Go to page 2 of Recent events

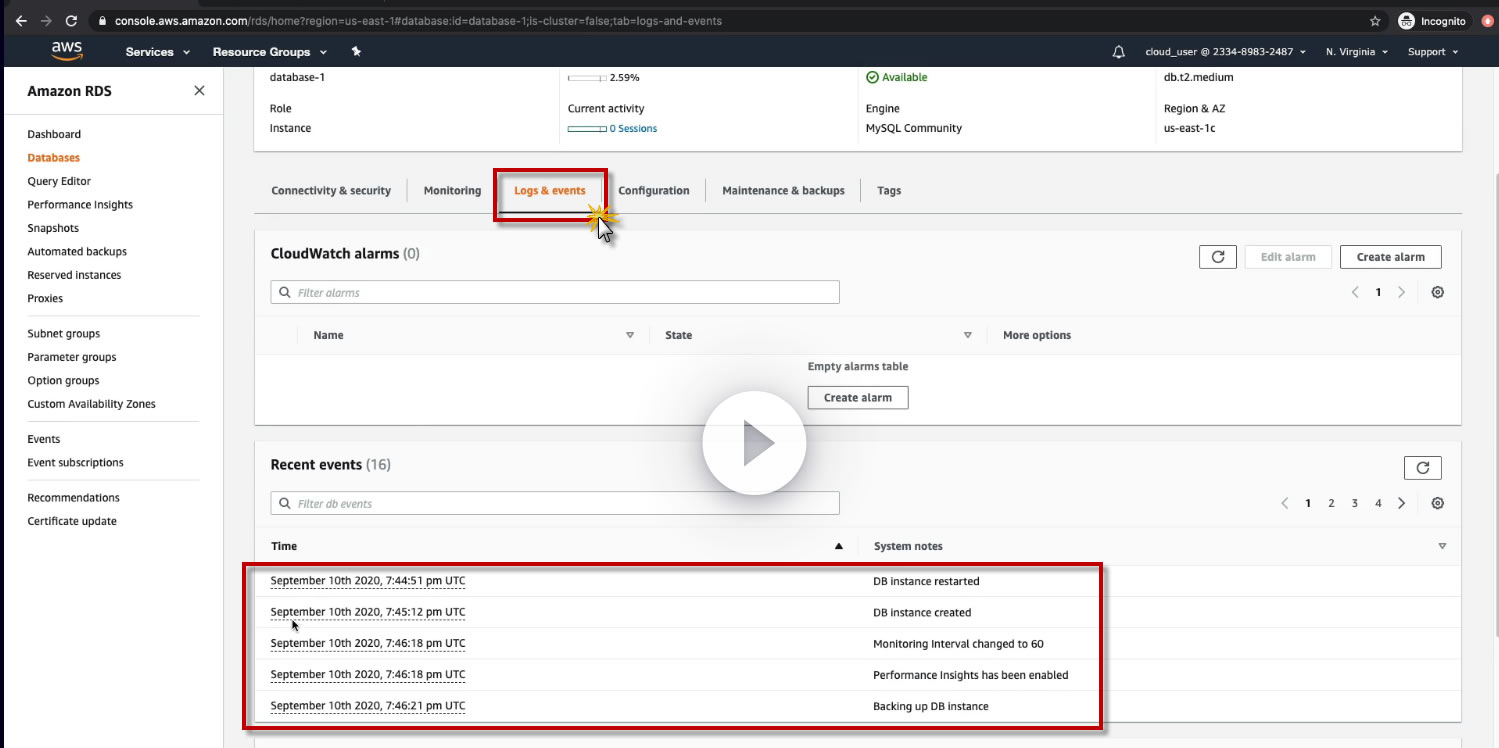point(1331,503)
